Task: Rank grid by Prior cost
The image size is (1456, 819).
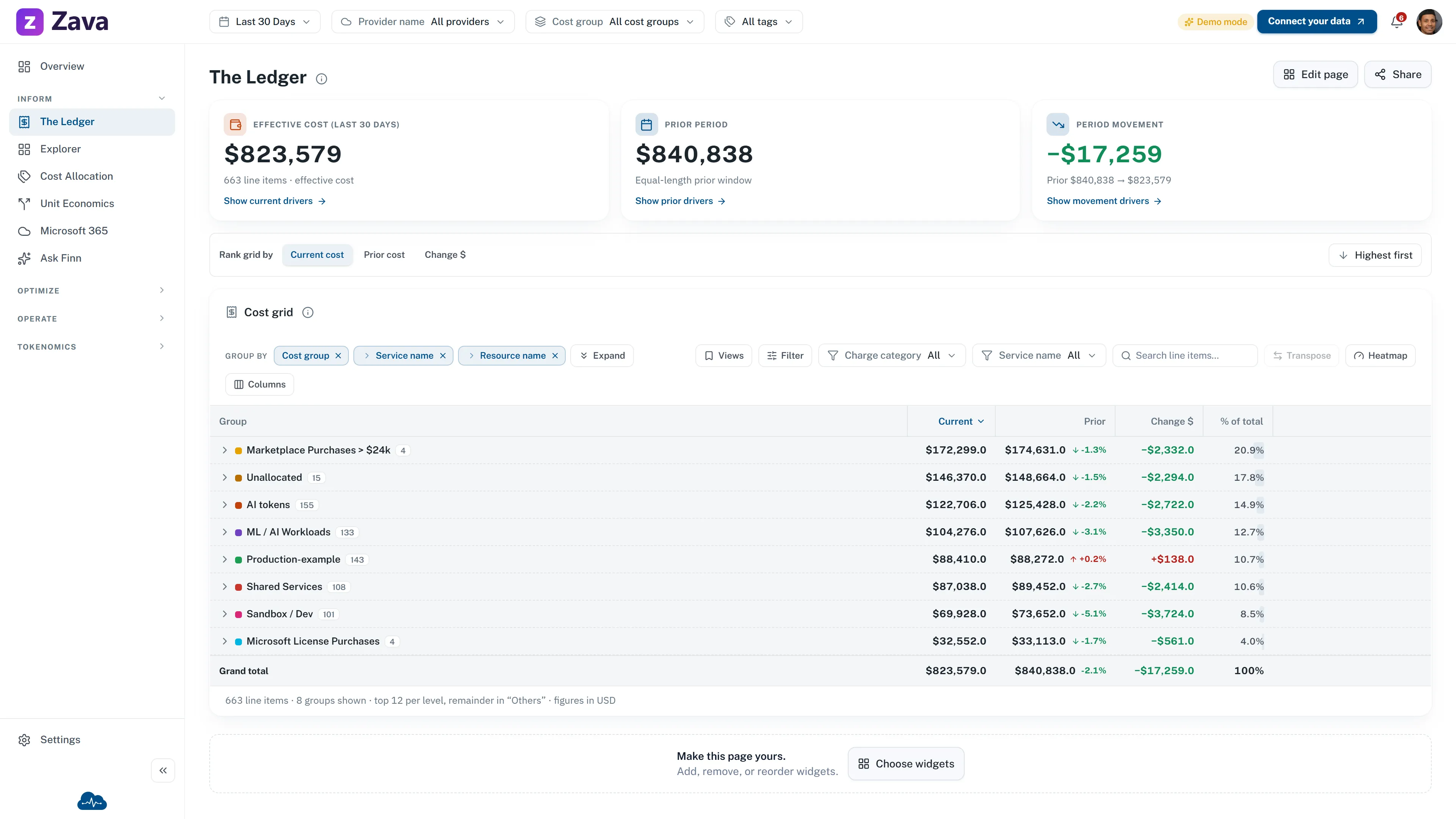Action: (384, 255)
